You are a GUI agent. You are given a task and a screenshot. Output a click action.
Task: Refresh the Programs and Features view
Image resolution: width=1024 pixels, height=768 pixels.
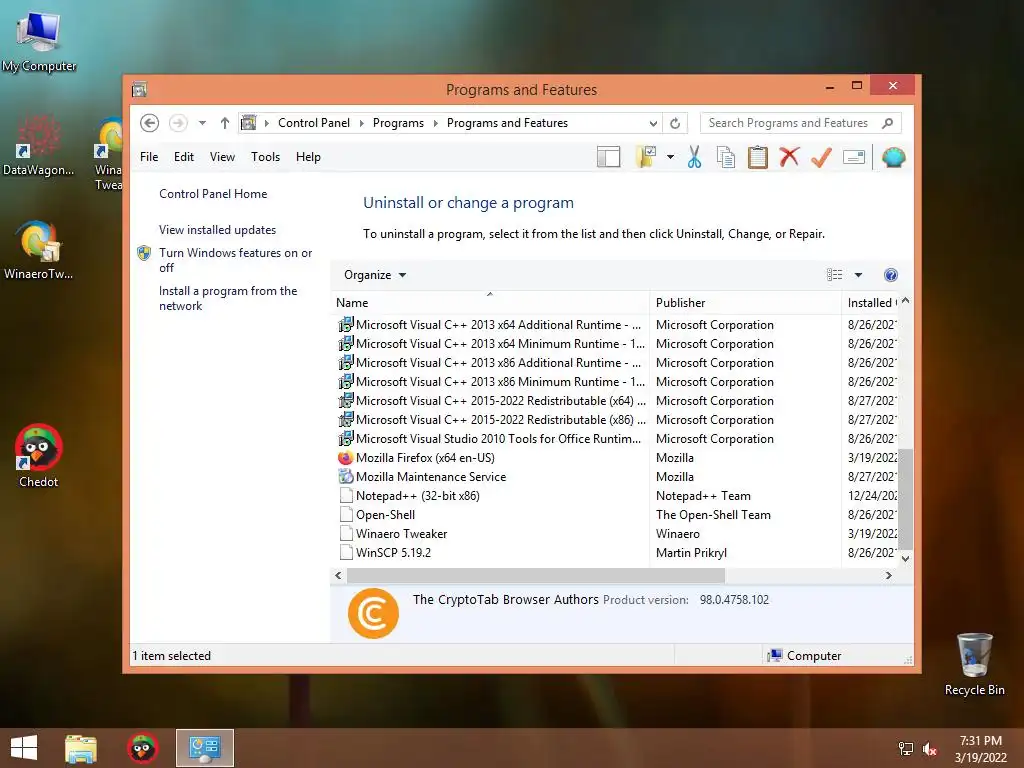click(x=675, y=123)
